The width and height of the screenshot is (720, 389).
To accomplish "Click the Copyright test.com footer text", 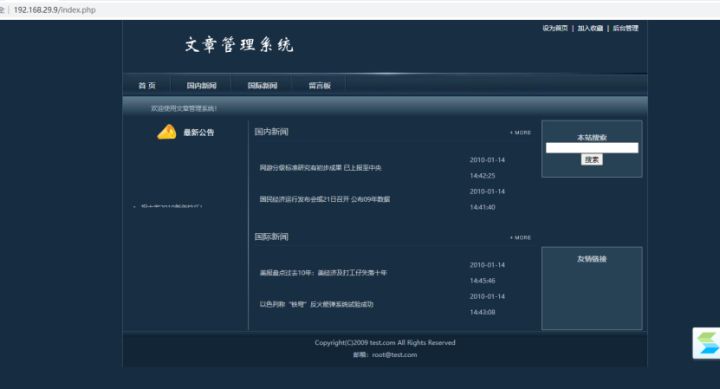I will [385, 343].
